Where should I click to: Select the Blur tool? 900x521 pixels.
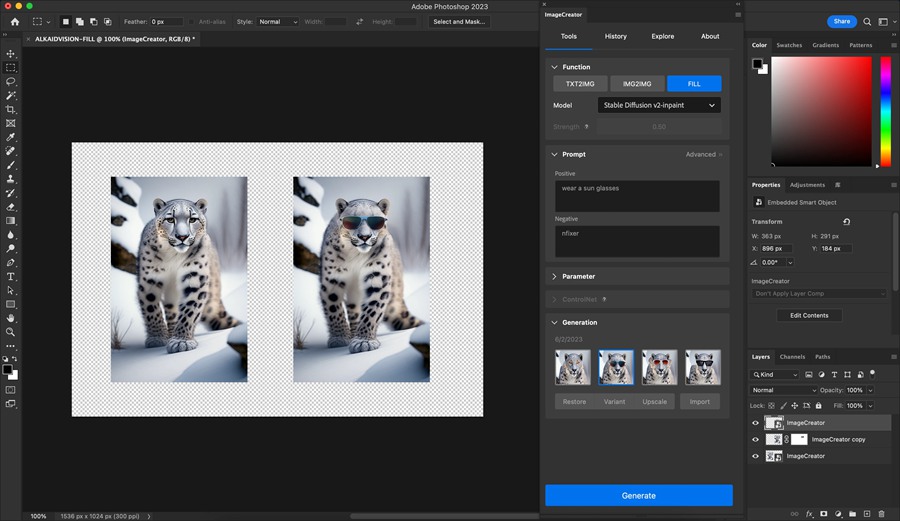coord(10,235)
